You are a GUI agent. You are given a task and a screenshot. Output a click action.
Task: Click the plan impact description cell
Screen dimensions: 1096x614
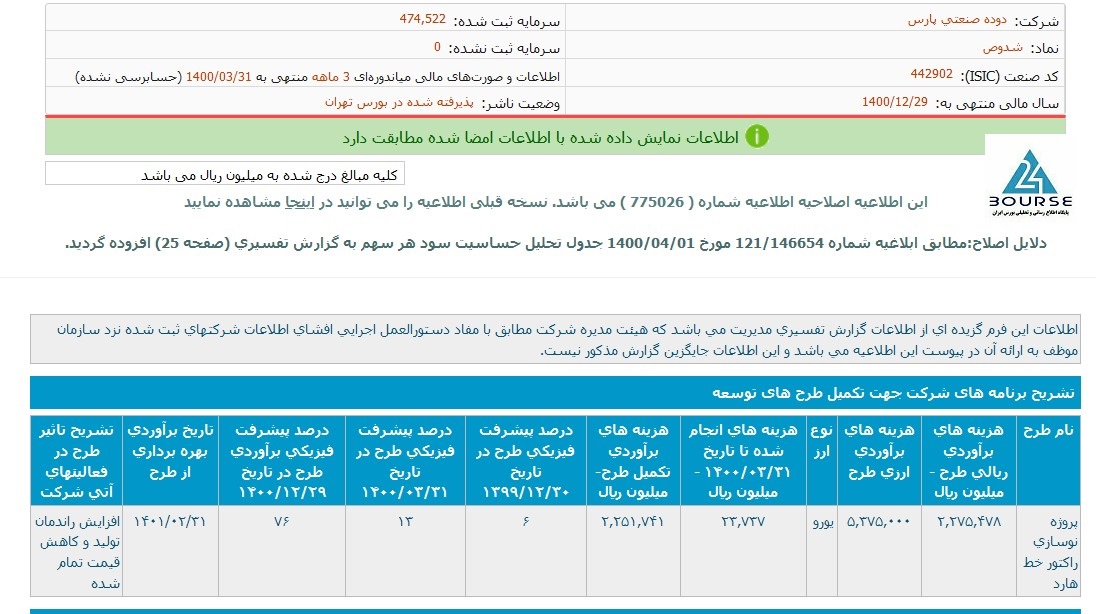(77, 552)
